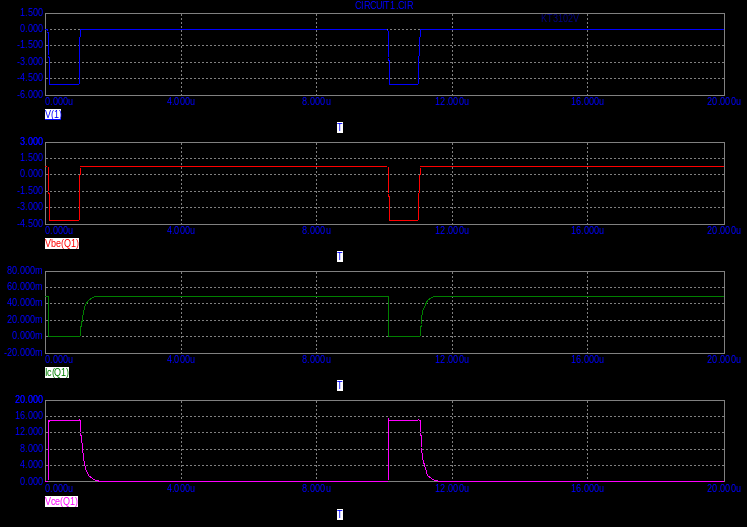This screenshot has height=527, width=747.
Task: Click the 3.000 value atop Vbe(Q1) axis
Action: click(31, 142)
